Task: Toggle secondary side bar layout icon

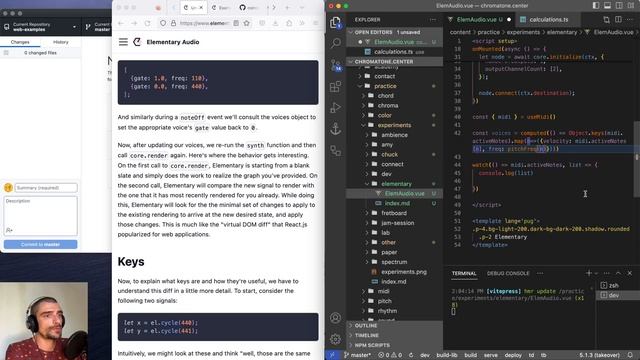Action: pyautogui.click(x=619, y=6)
